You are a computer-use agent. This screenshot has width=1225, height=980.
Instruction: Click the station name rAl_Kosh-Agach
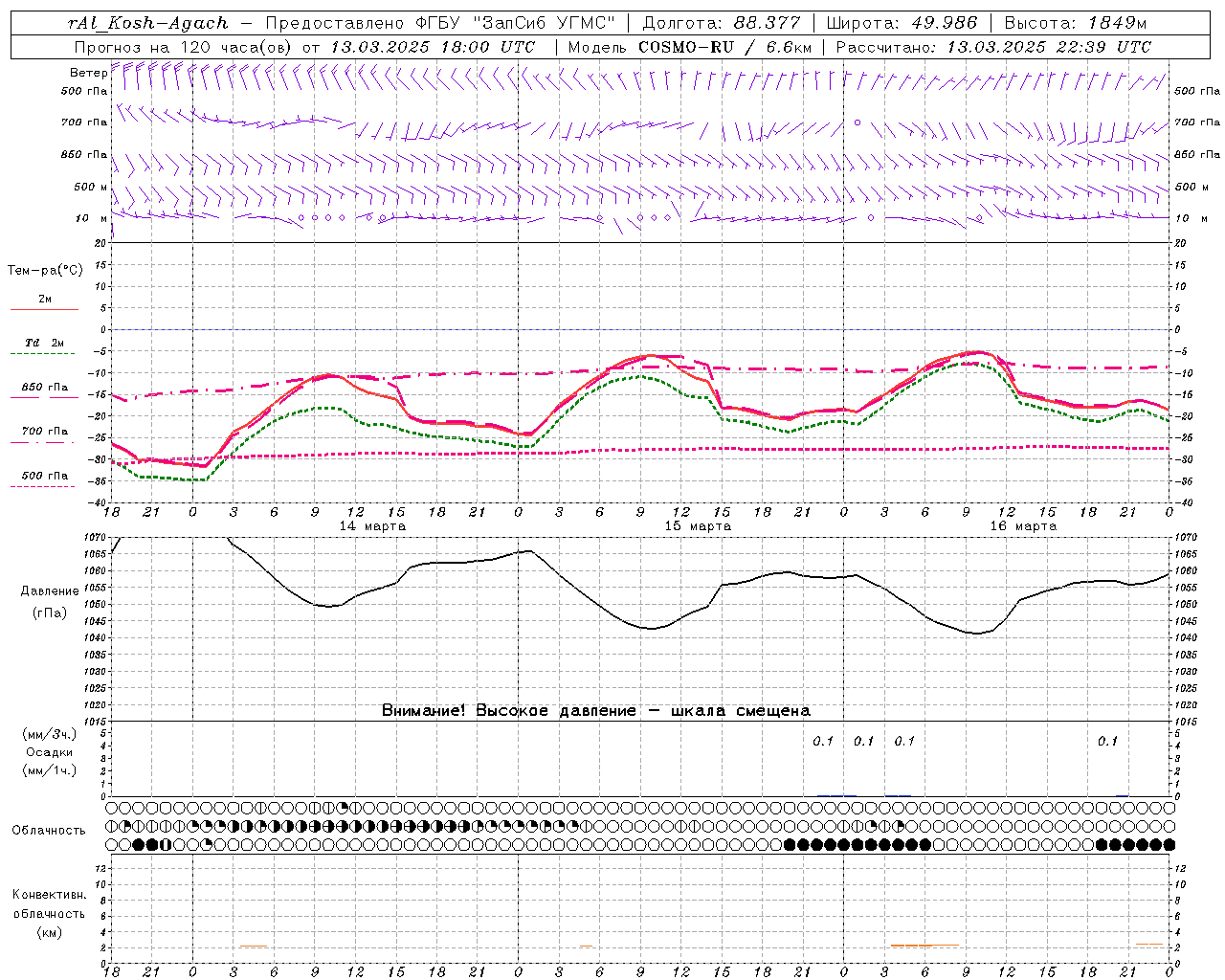point(148,23)
